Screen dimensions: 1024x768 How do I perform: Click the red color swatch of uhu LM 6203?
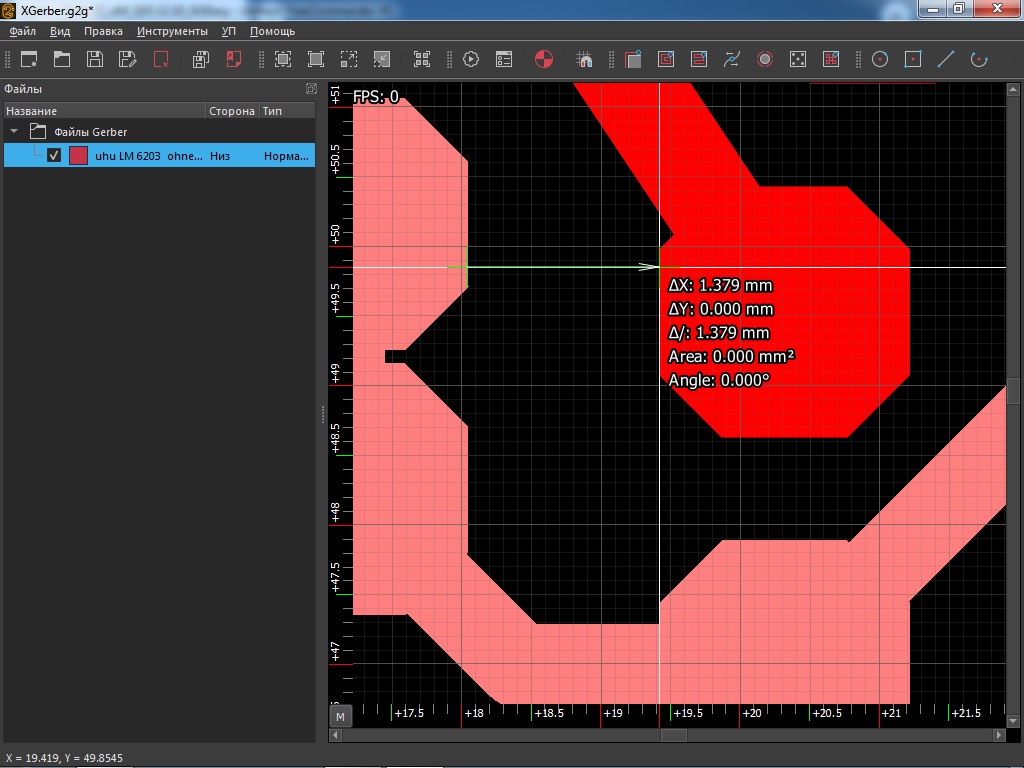pyautogui.click(x=78, y=155)
